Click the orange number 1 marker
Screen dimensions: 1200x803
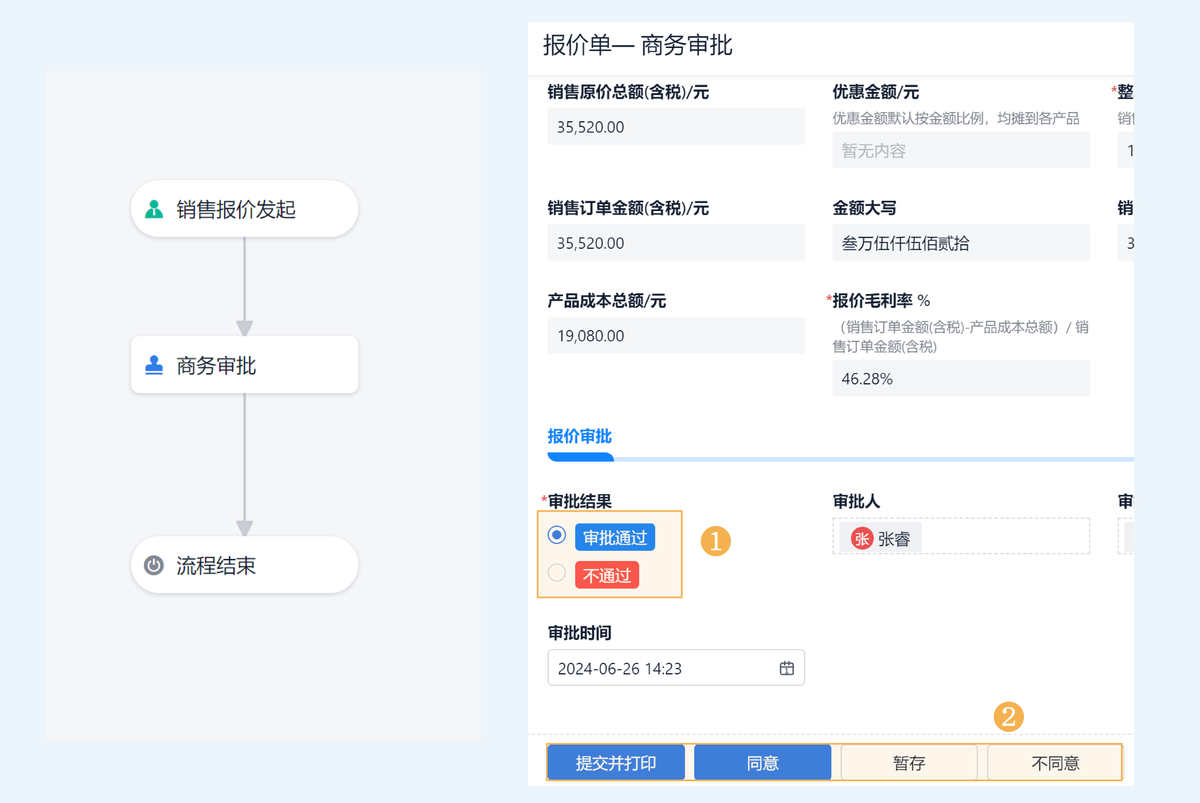(x=716, y=541)
